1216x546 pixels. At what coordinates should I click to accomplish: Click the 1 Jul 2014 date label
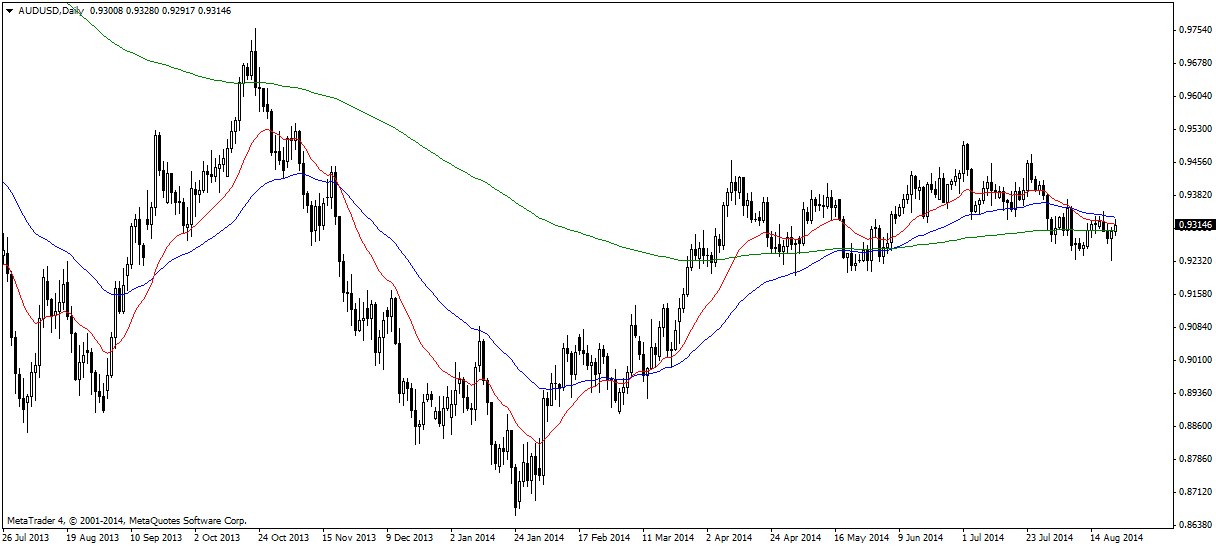tap(984, 537)
